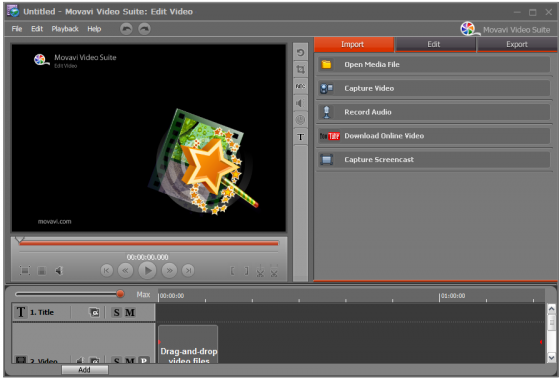Click the timeline zoom slider handle

click(x=120, y=294)
